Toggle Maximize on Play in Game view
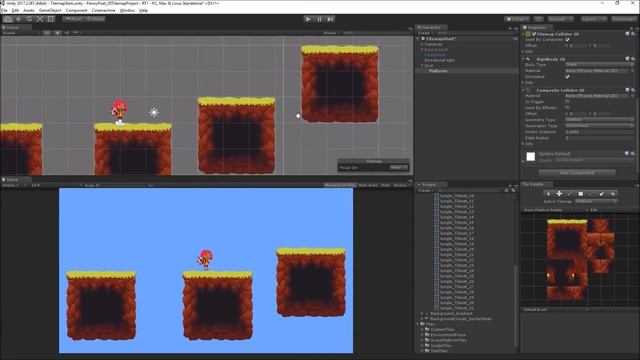The width and height of the screenshot is (640, 360). tap(340, 185)
